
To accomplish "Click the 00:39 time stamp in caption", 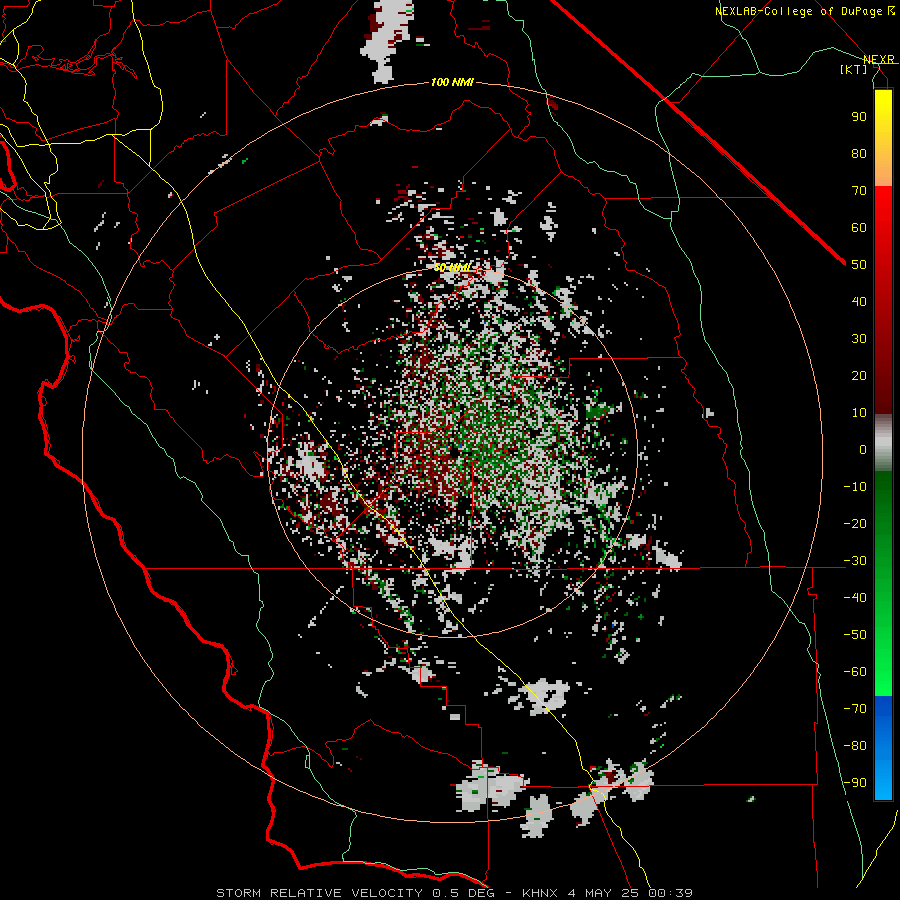I will pos(670,893).
